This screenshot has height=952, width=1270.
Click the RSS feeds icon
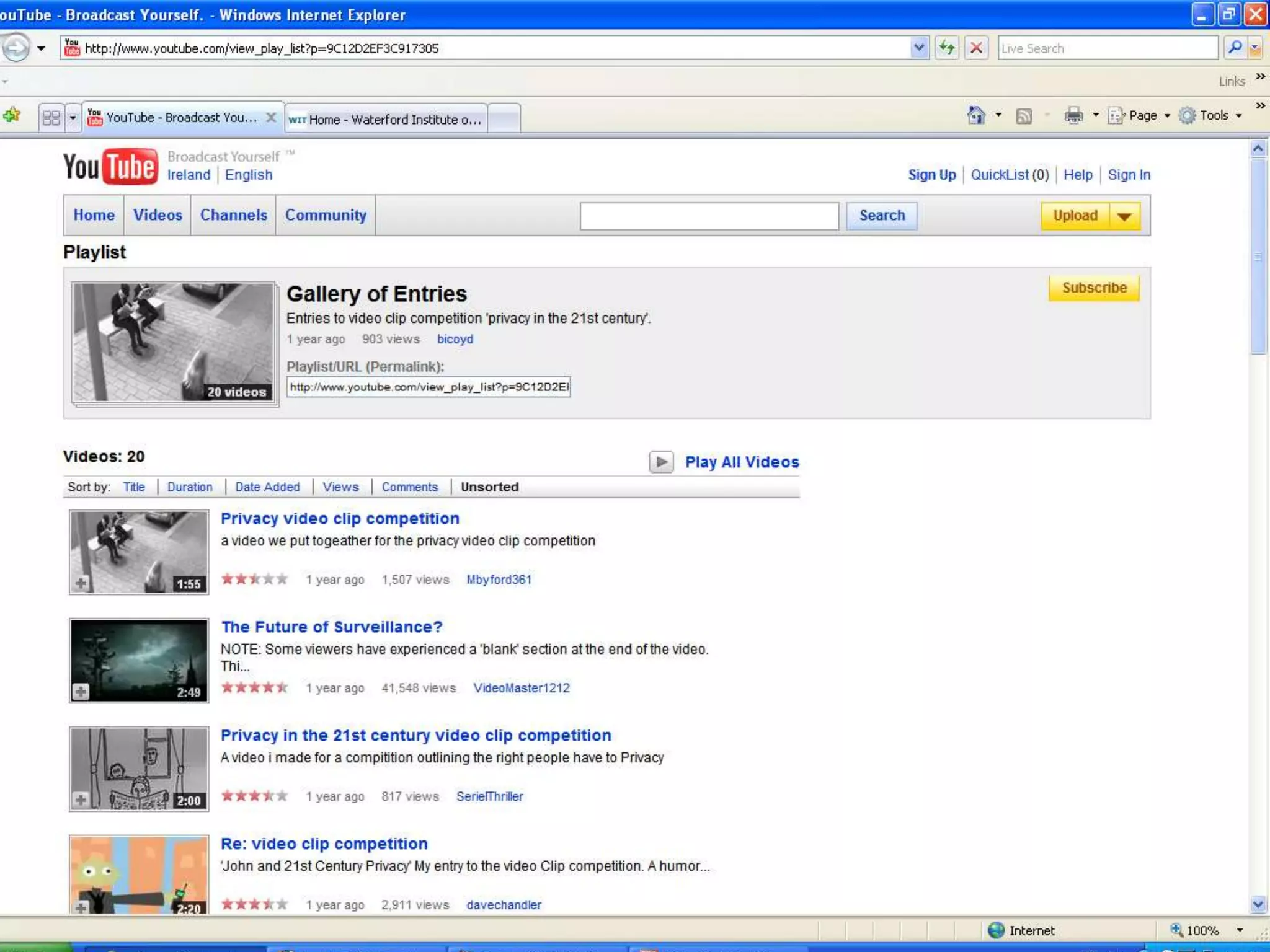tap(1024, 116)
